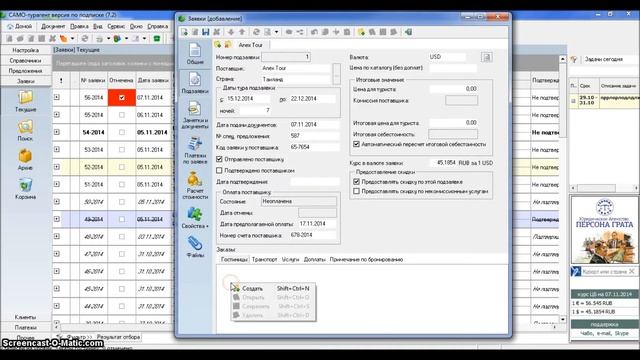Open the Сервис menu

pos(116,26)
